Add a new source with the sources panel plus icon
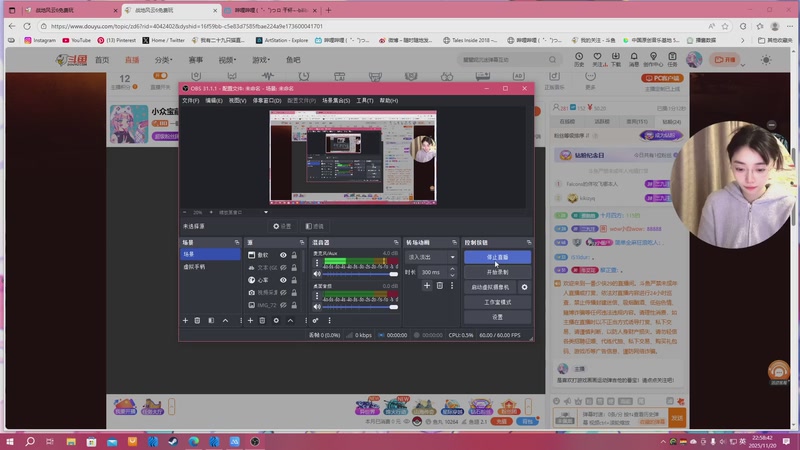The height and width of the screenshot is (450, 800). tap(250, 320)
